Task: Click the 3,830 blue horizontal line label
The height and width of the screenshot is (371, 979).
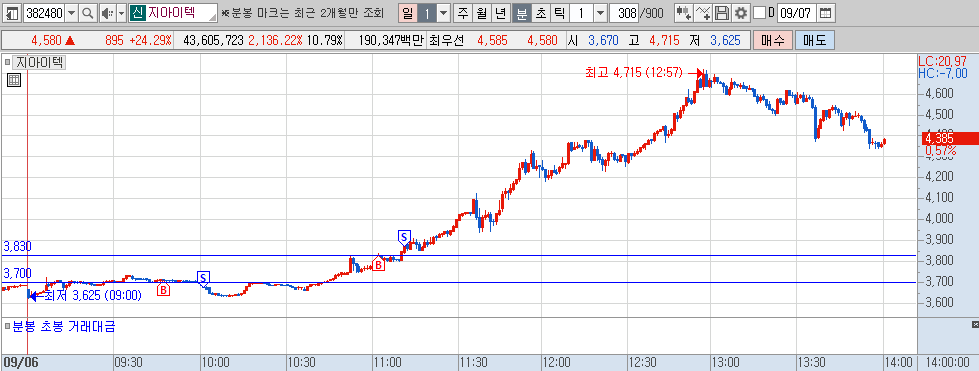Action: (17, 247)
